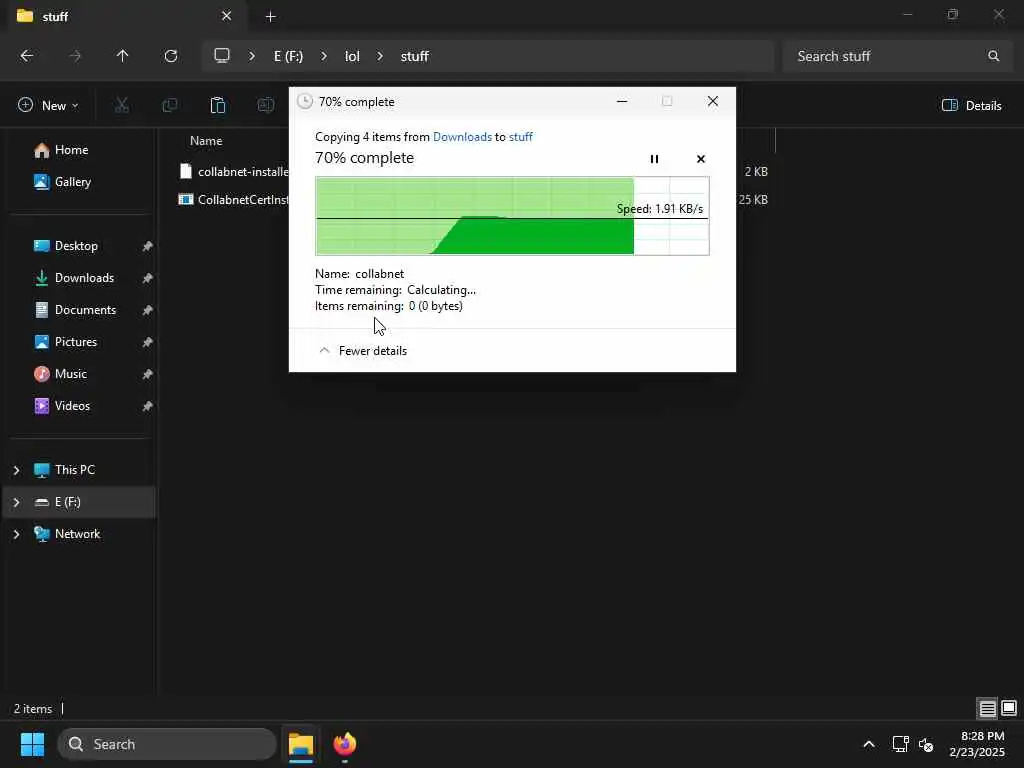The image size is (1024, 768).
Task: Go up one folder level
Action: [x=122, y=56]
